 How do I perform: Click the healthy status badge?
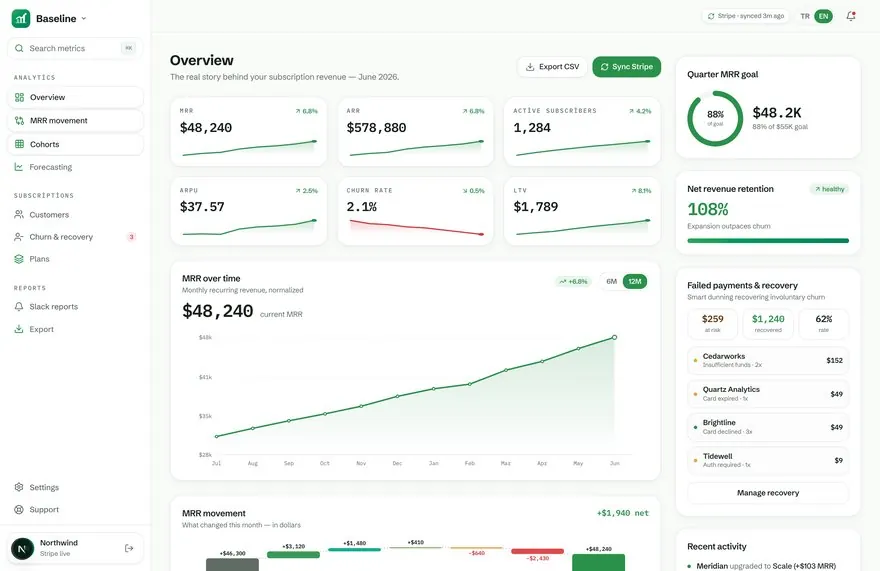pos(829,189)
